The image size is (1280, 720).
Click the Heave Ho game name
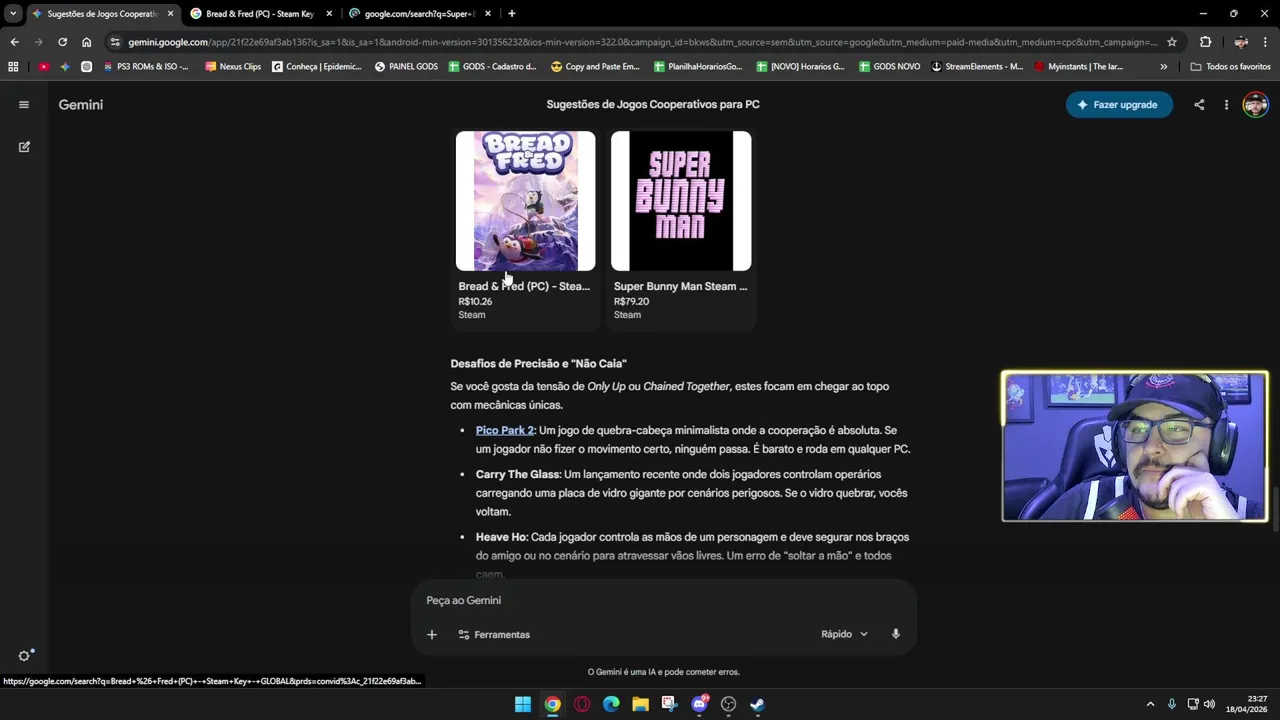coord(500,537)
